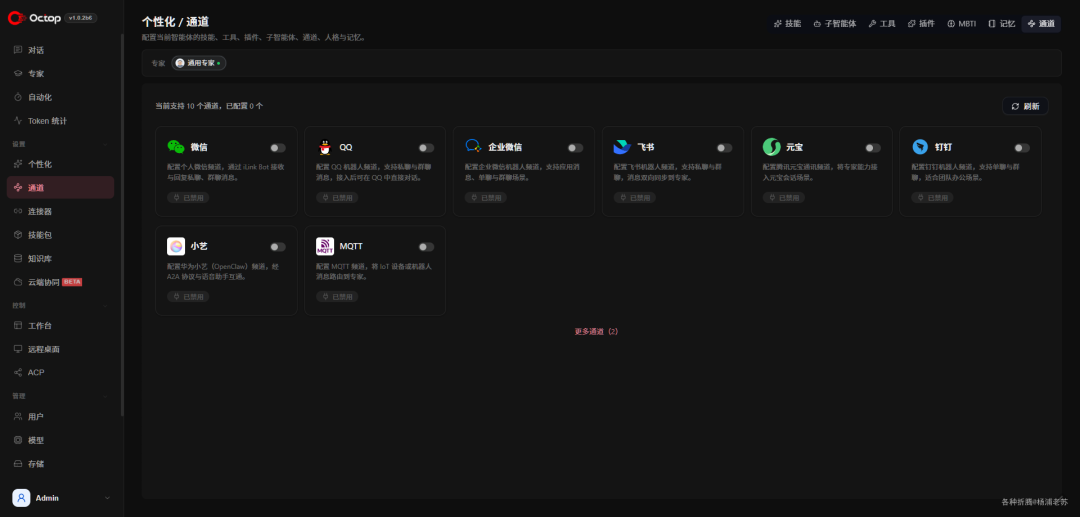Click the Admin avatar icon

coord(21,498)
